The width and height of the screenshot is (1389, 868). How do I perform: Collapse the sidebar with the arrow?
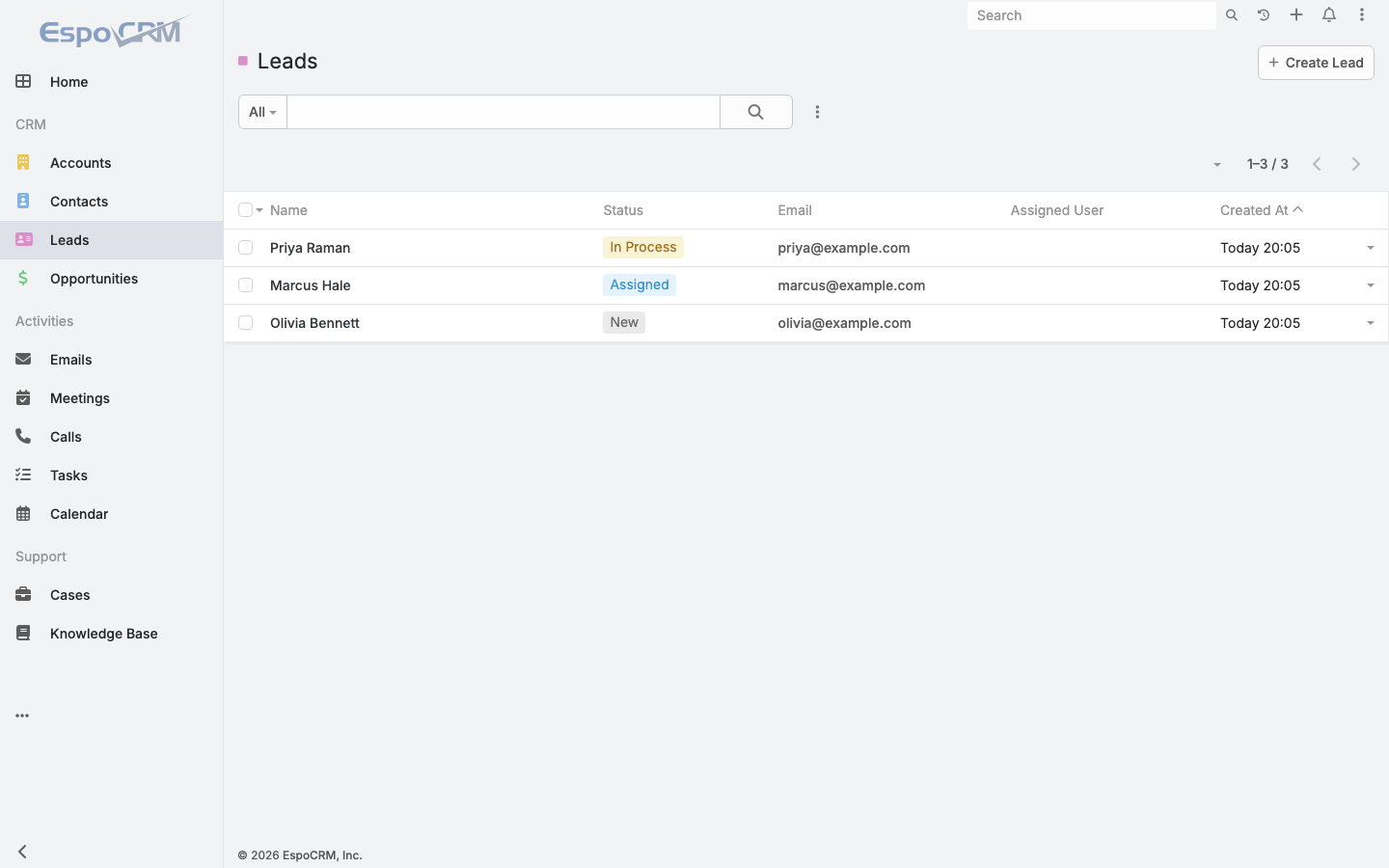[x=22, y=852]
